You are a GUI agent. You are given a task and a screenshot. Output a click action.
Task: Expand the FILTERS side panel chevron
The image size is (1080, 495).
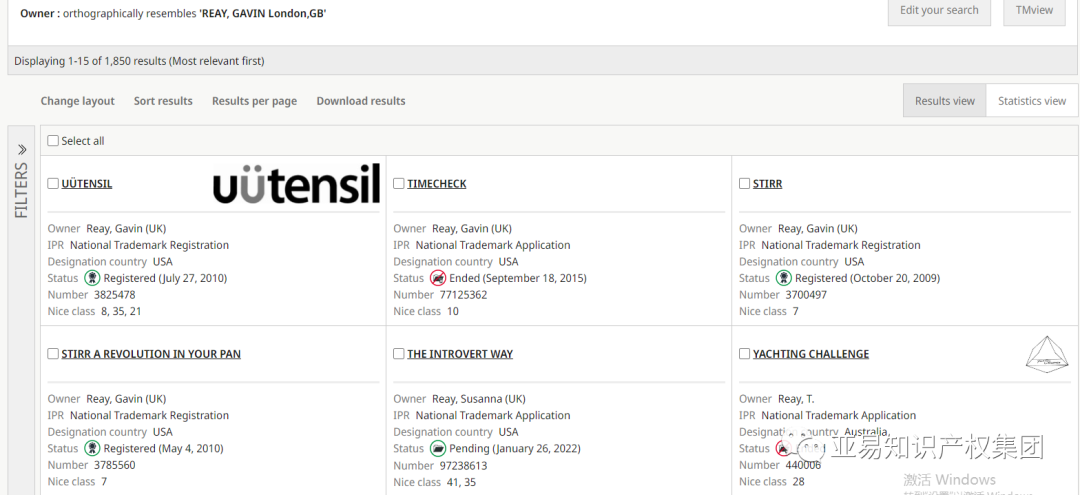click(21, 149)
